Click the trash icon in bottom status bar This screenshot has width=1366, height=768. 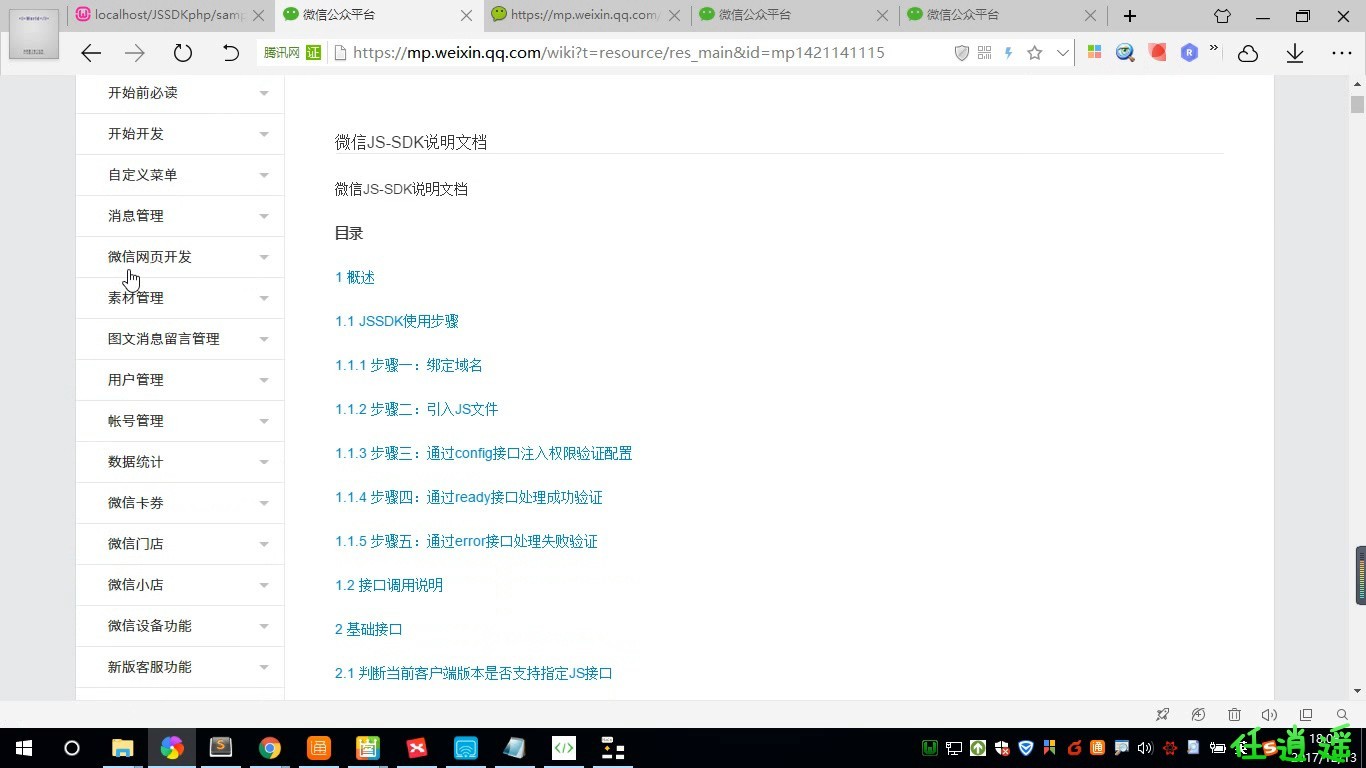click(x=1234, y=715)
